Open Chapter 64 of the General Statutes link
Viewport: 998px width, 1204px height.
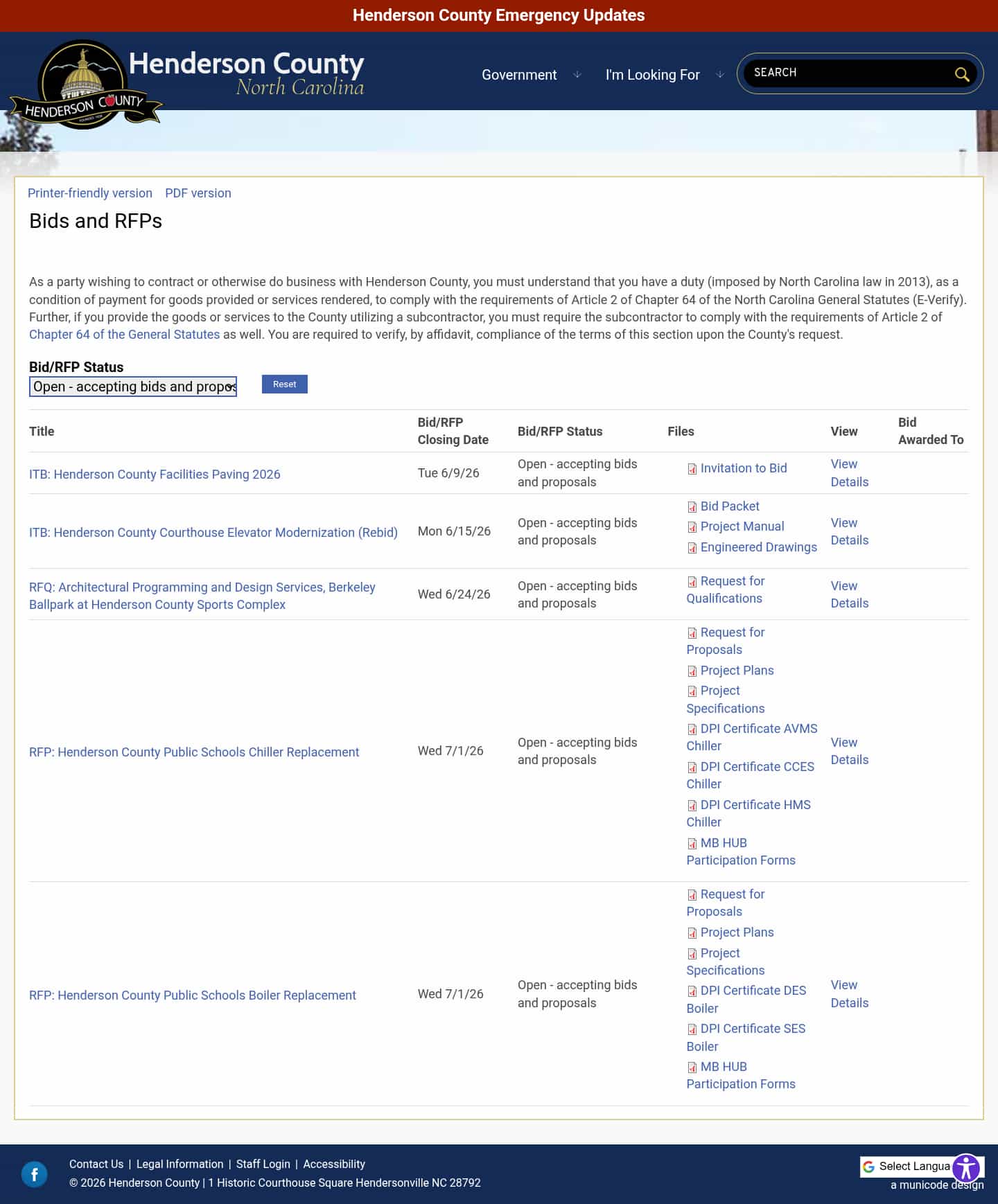(x=124, y=335)
